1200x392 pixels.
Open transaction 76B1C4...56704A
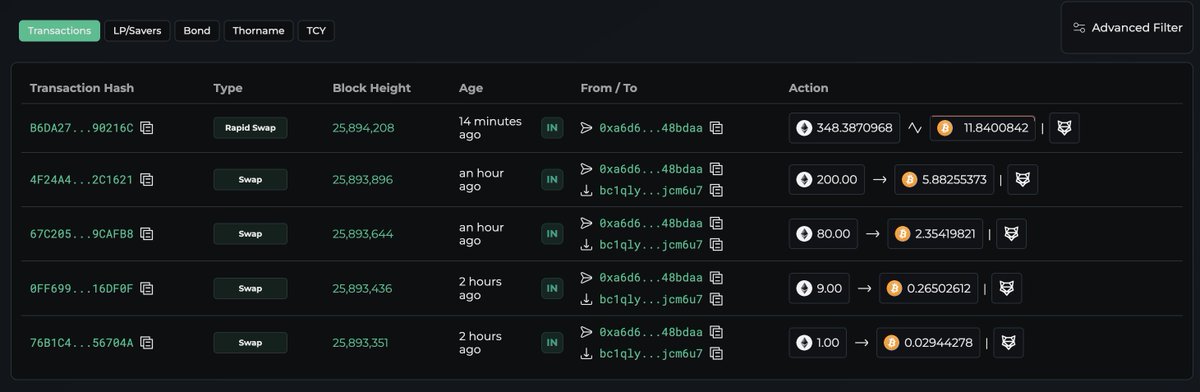[81, 342]
